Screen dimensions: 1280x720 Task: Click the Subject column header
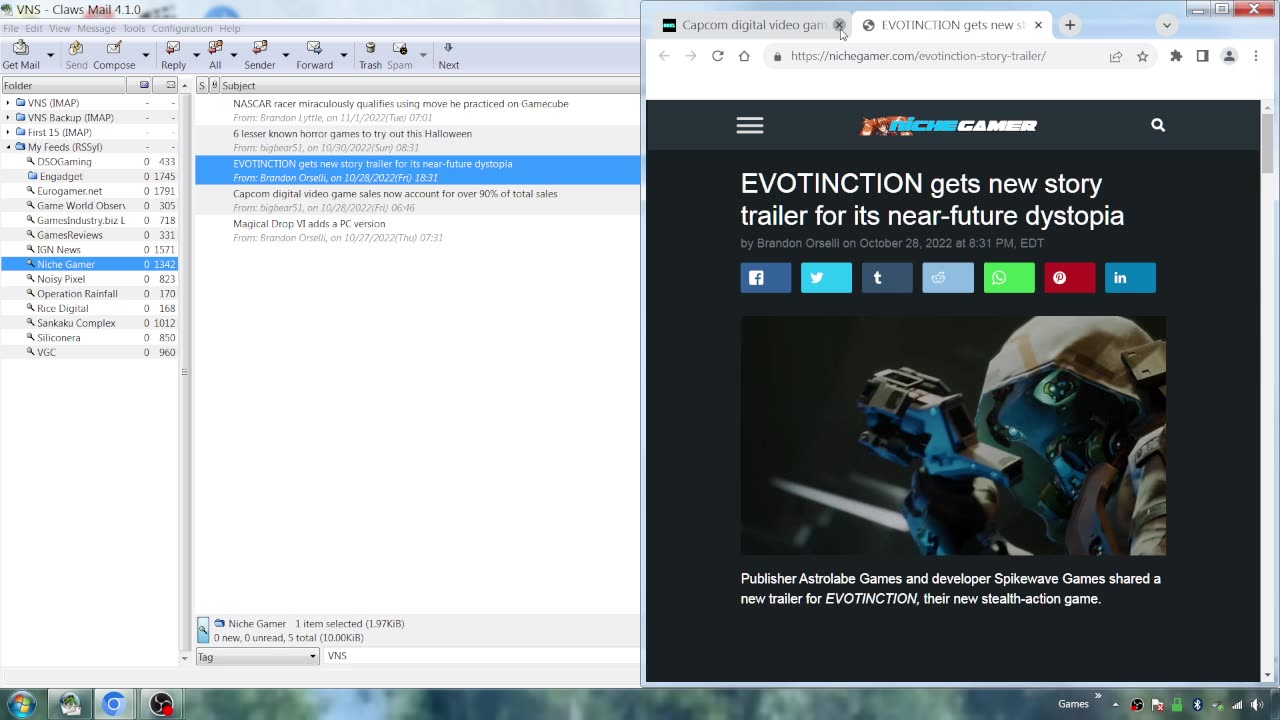pyautogui.click(x=430, y=86)
